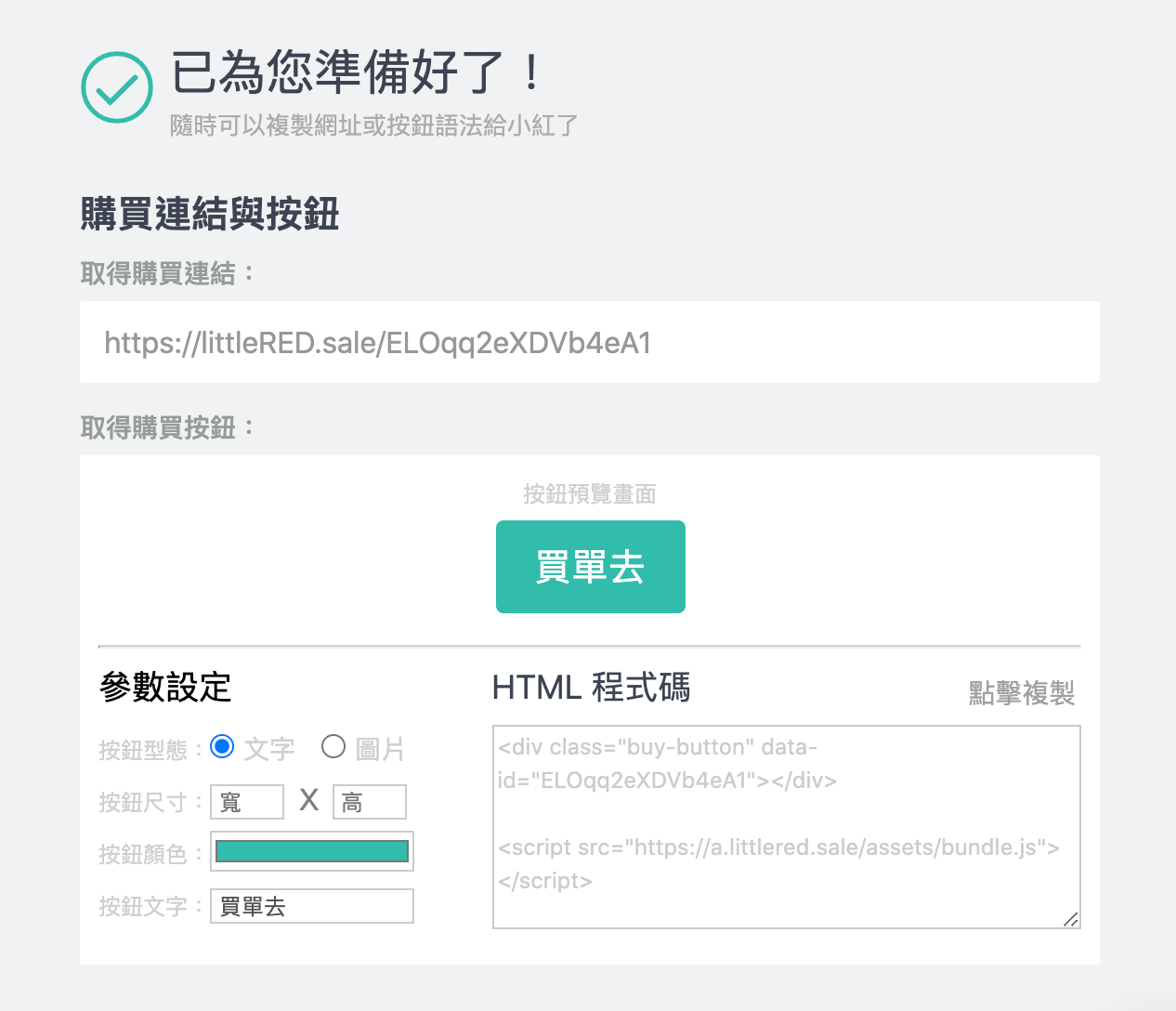Select the 文字 button type radio
This screenshot has height=1011, width=1176.
[x=222, y=746]
